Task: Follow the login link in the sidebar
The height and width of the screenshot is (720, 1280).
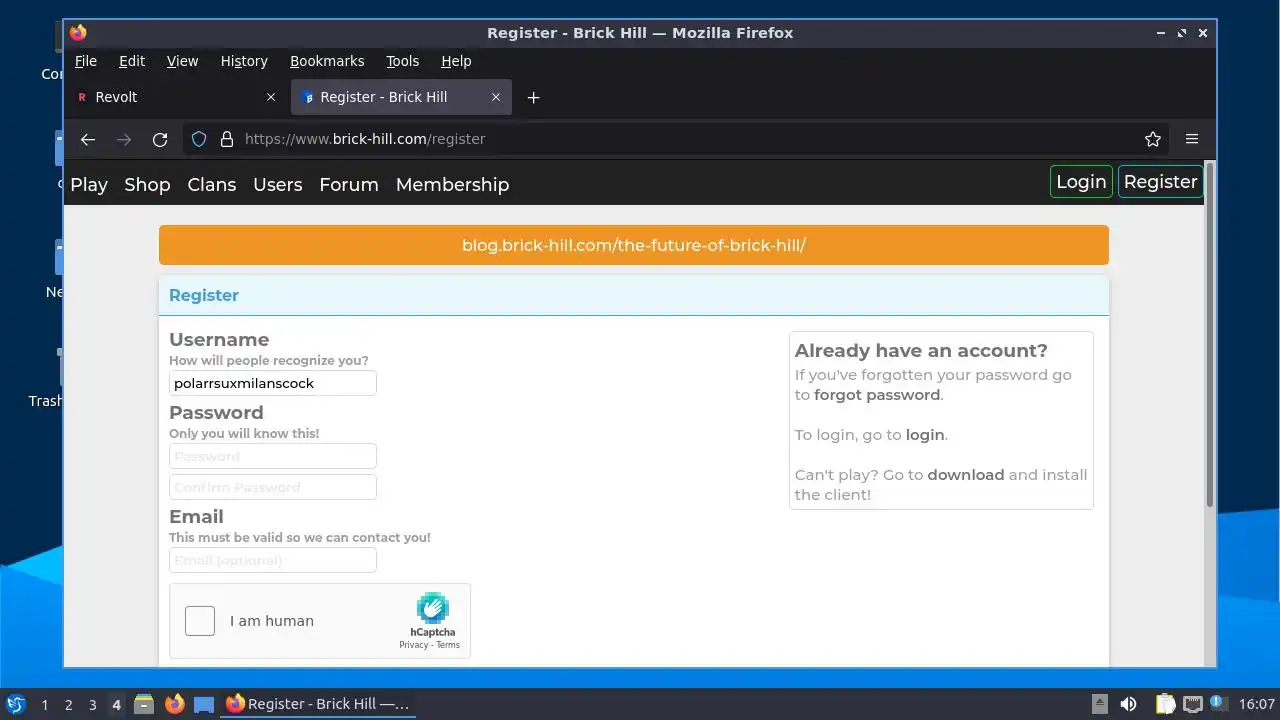Action: pos(925,435)
